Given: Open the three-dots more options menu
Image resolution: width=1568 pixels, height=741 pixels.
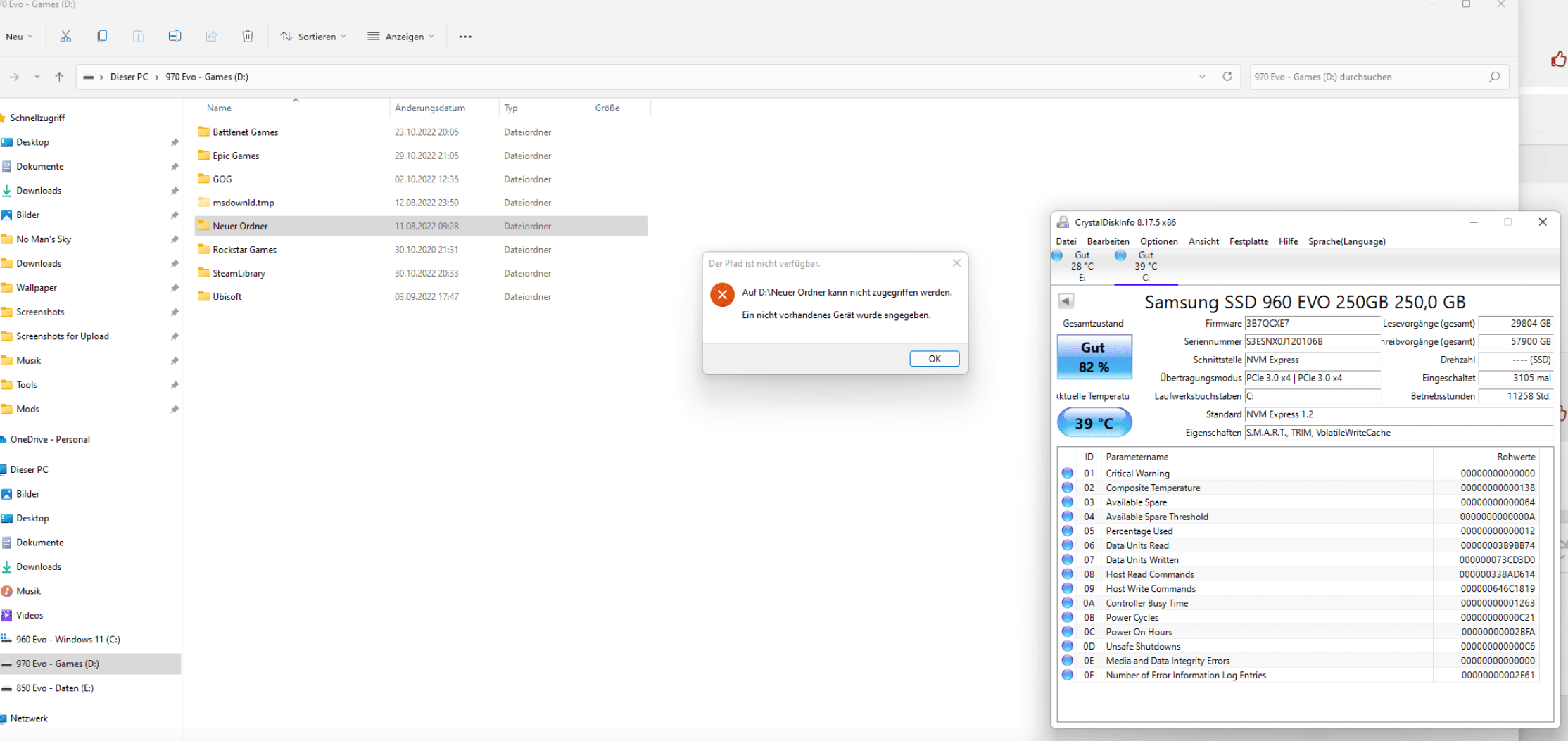Looking at the screenshot, I should [465, 37].
